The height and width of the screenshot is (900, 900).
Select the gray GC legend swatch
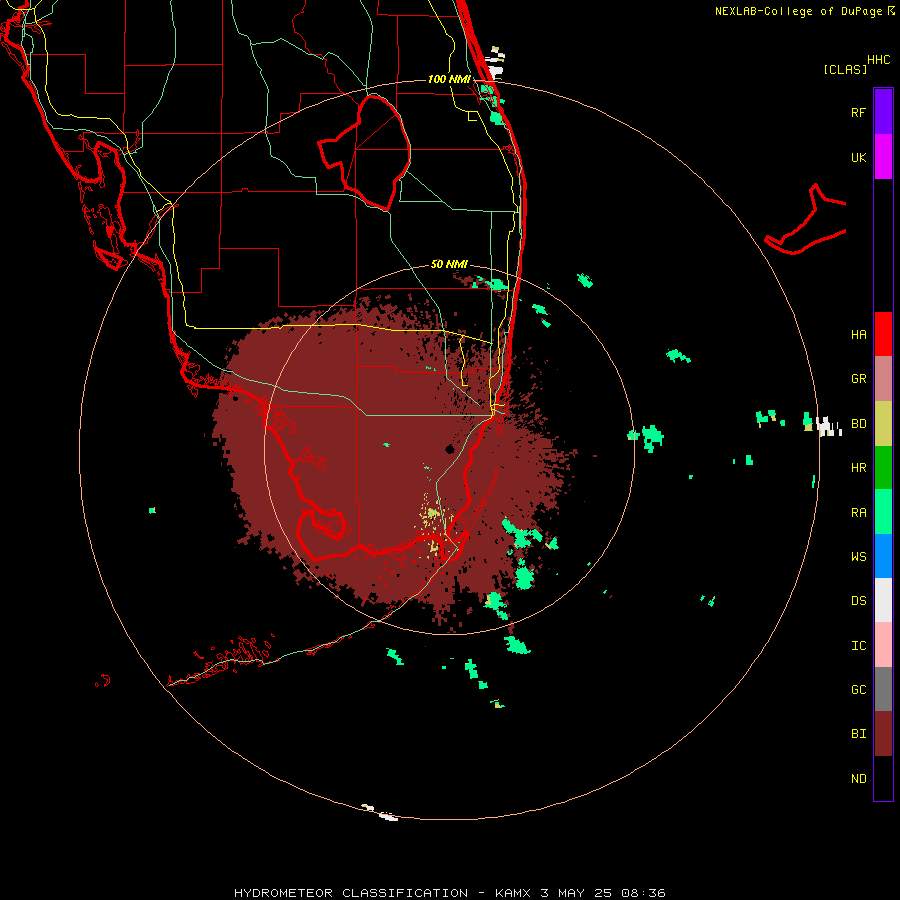[883, 689]
